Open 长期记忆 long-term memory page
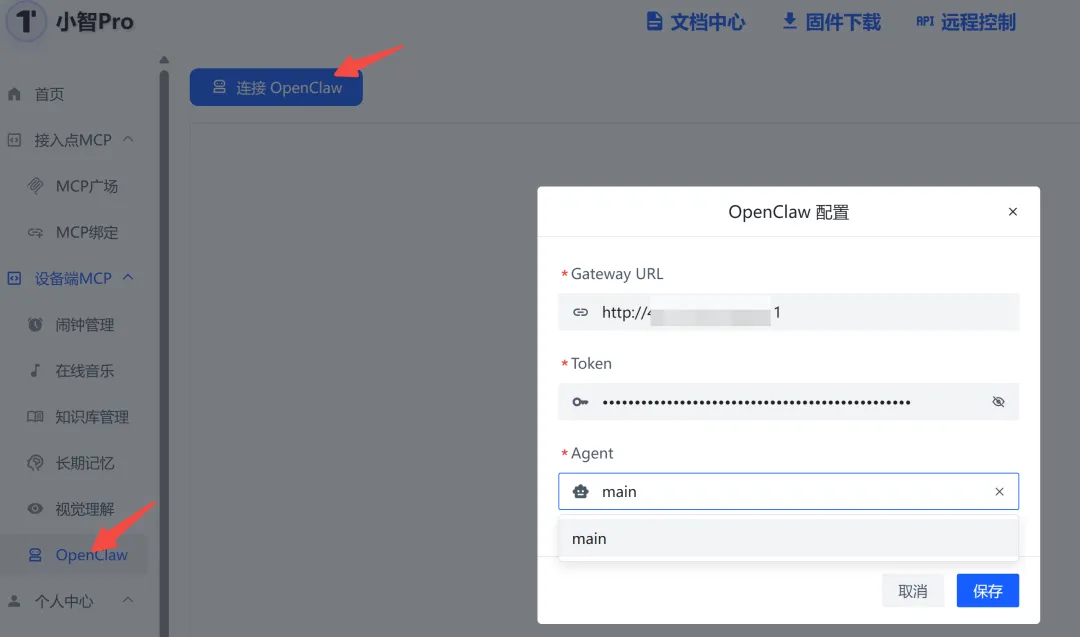Image resolution: width=1080 pixels, height=637 pixels. point(85,463)
